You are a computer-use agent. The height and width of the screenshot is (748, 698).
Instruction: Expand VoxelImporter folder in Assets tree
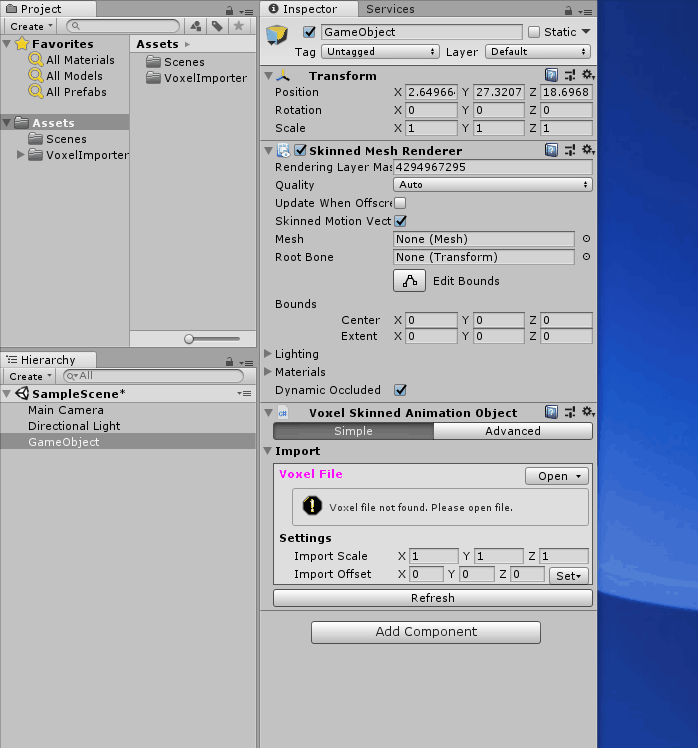[x=20, y=155]
